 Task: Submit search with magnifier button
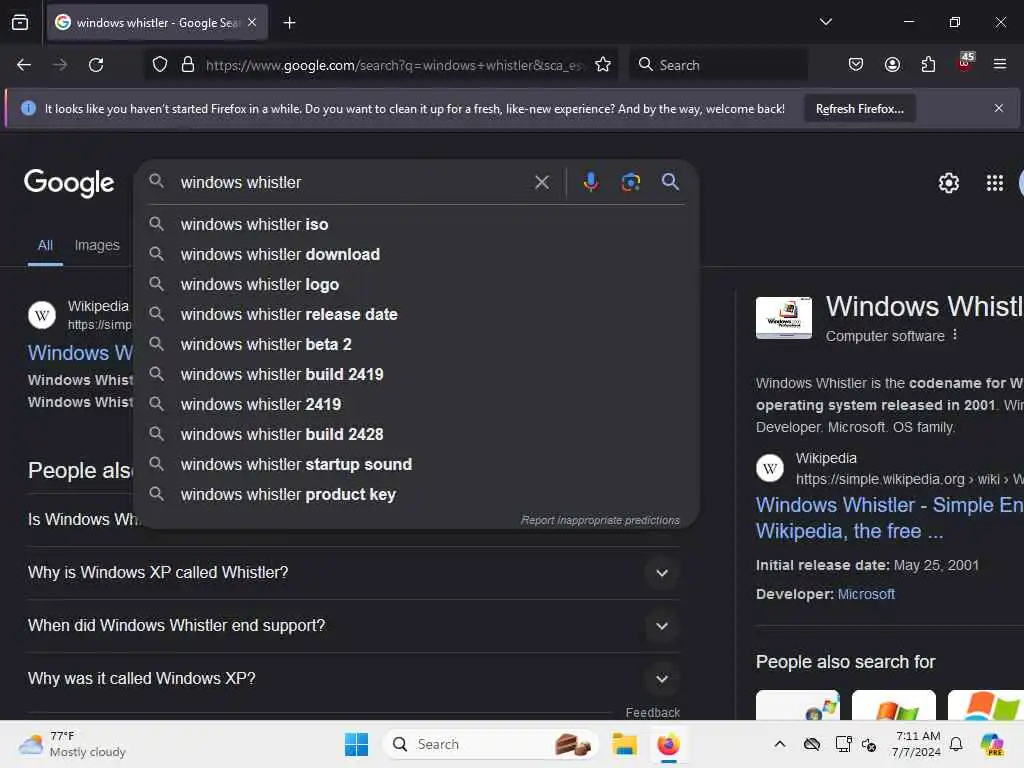tap(670, 182)
